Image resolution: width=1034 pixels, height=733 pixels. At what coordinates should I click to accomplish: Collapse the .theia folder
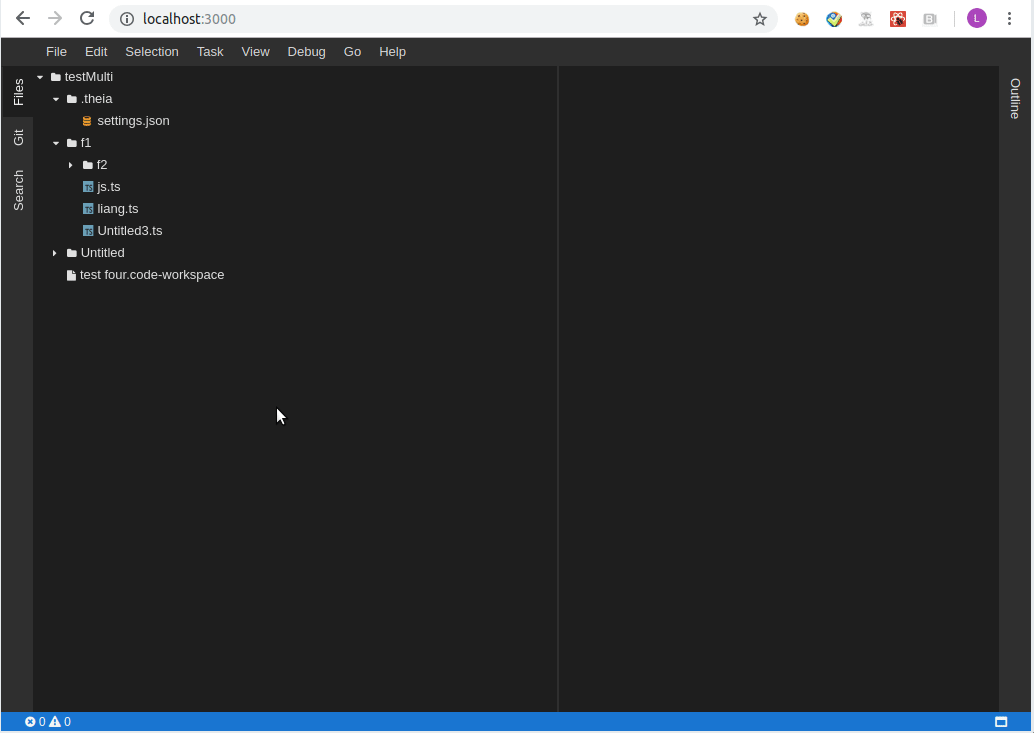tap(56, 98)
